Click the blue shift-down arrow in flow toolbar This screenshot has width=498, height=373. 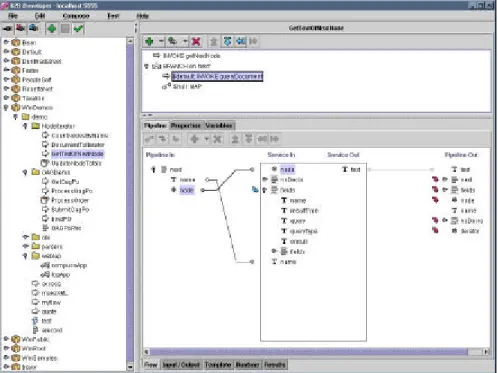[227, 41]
